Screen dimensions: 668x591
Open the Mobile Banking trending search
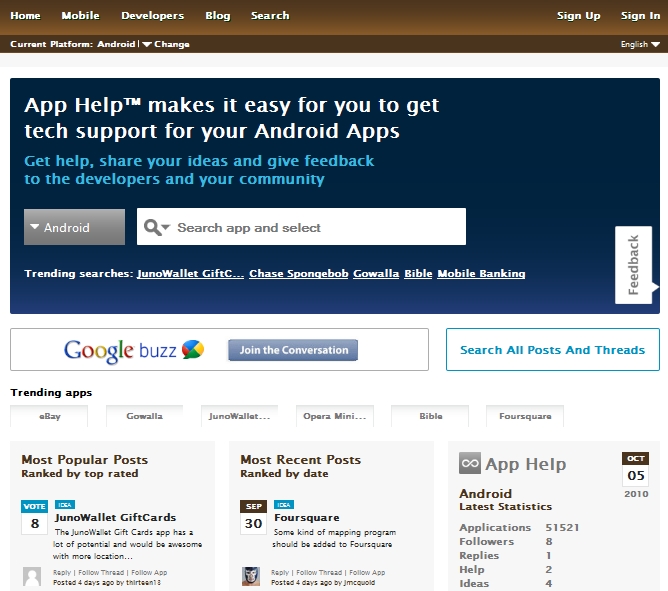(481, 274)
